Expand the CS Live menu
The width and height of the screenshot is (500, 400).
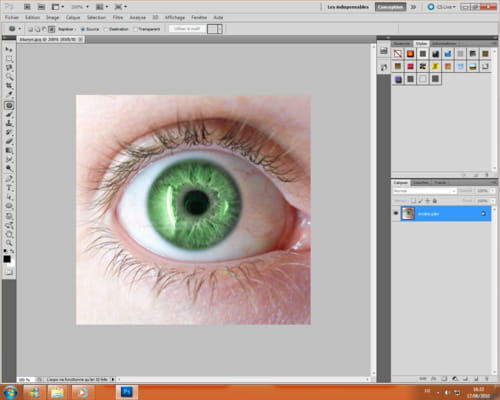(x=442, y=7)
